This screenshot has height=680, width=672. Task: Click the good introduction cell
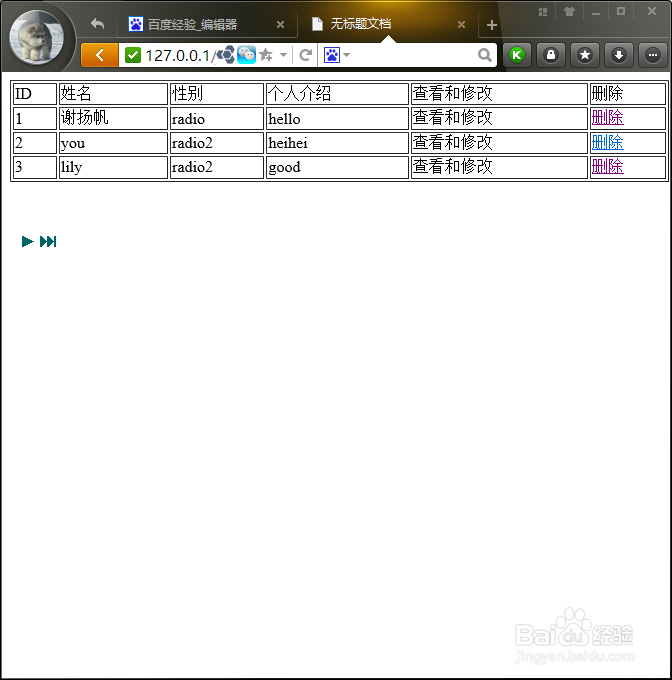[337, 167]
